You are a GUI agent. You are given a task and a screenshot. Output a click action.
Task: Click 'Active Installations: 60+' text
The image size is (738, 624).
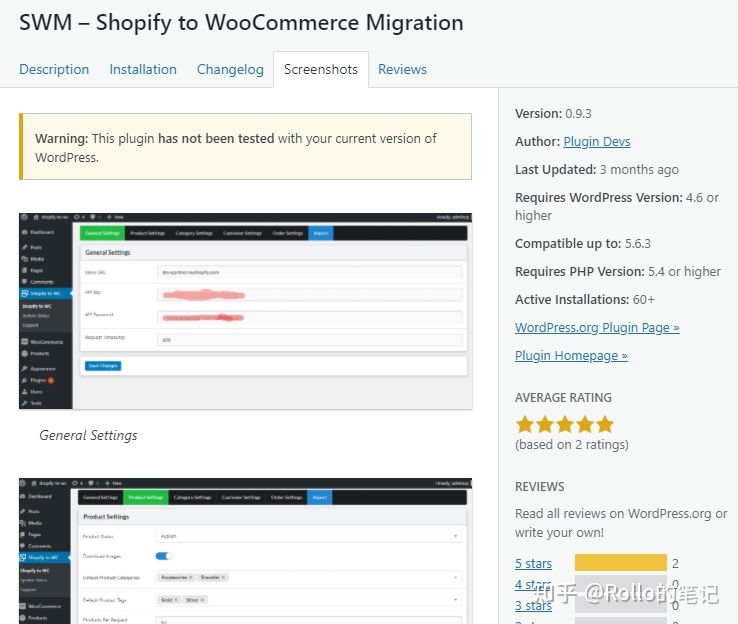tap(585, 299)
